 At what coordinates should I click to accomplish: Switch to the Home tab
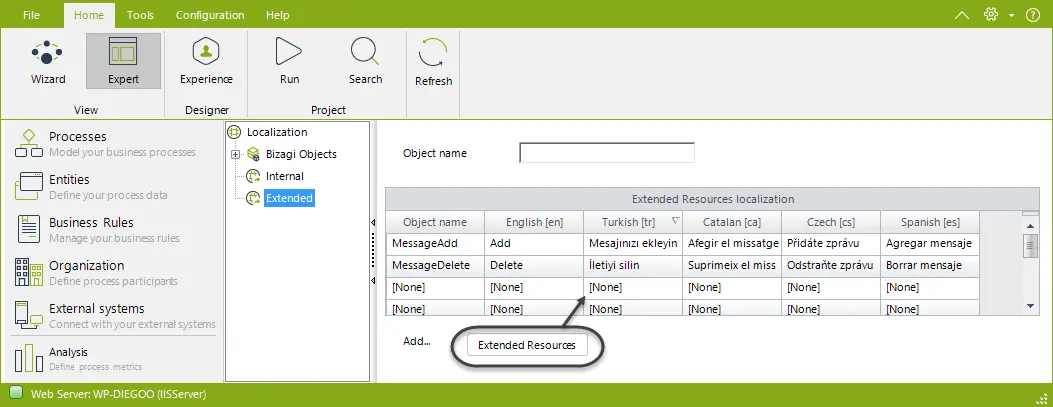tap(89, 15)
